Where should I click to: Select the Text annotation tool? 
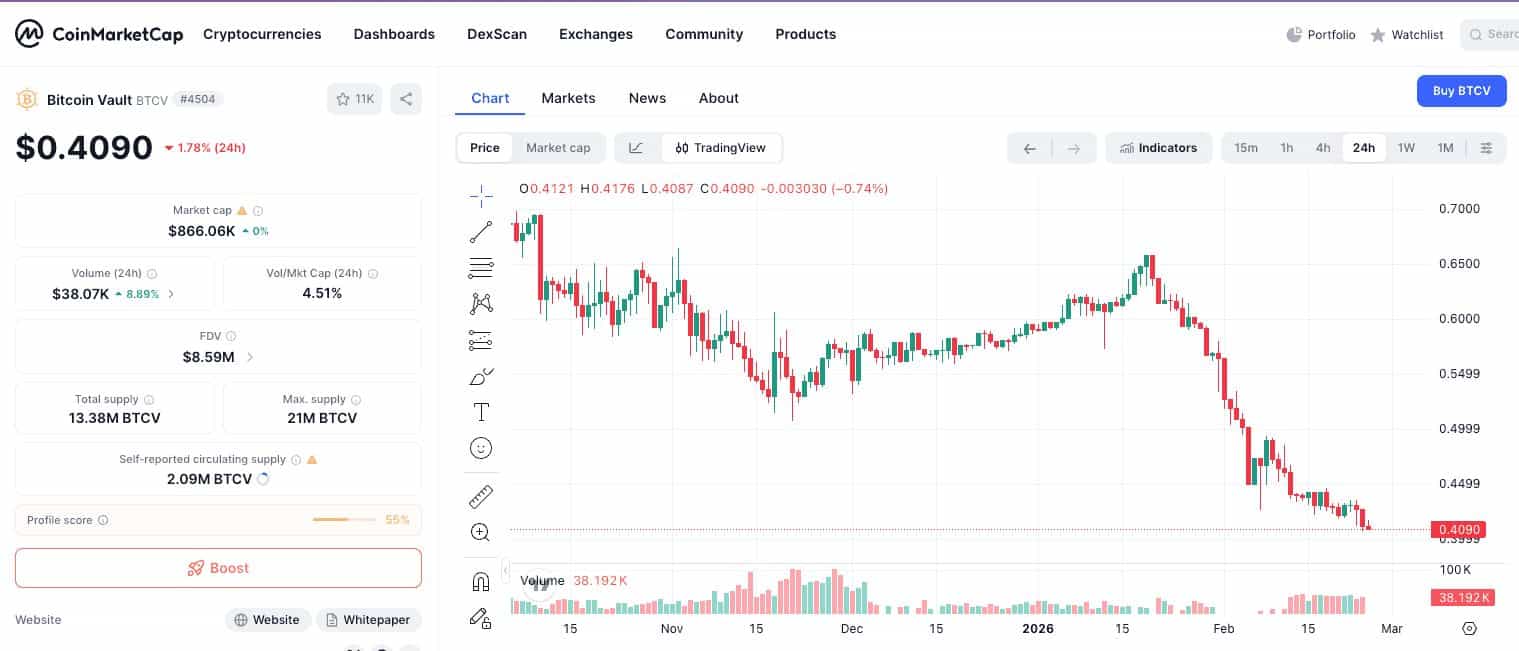[x=481, y=411]
